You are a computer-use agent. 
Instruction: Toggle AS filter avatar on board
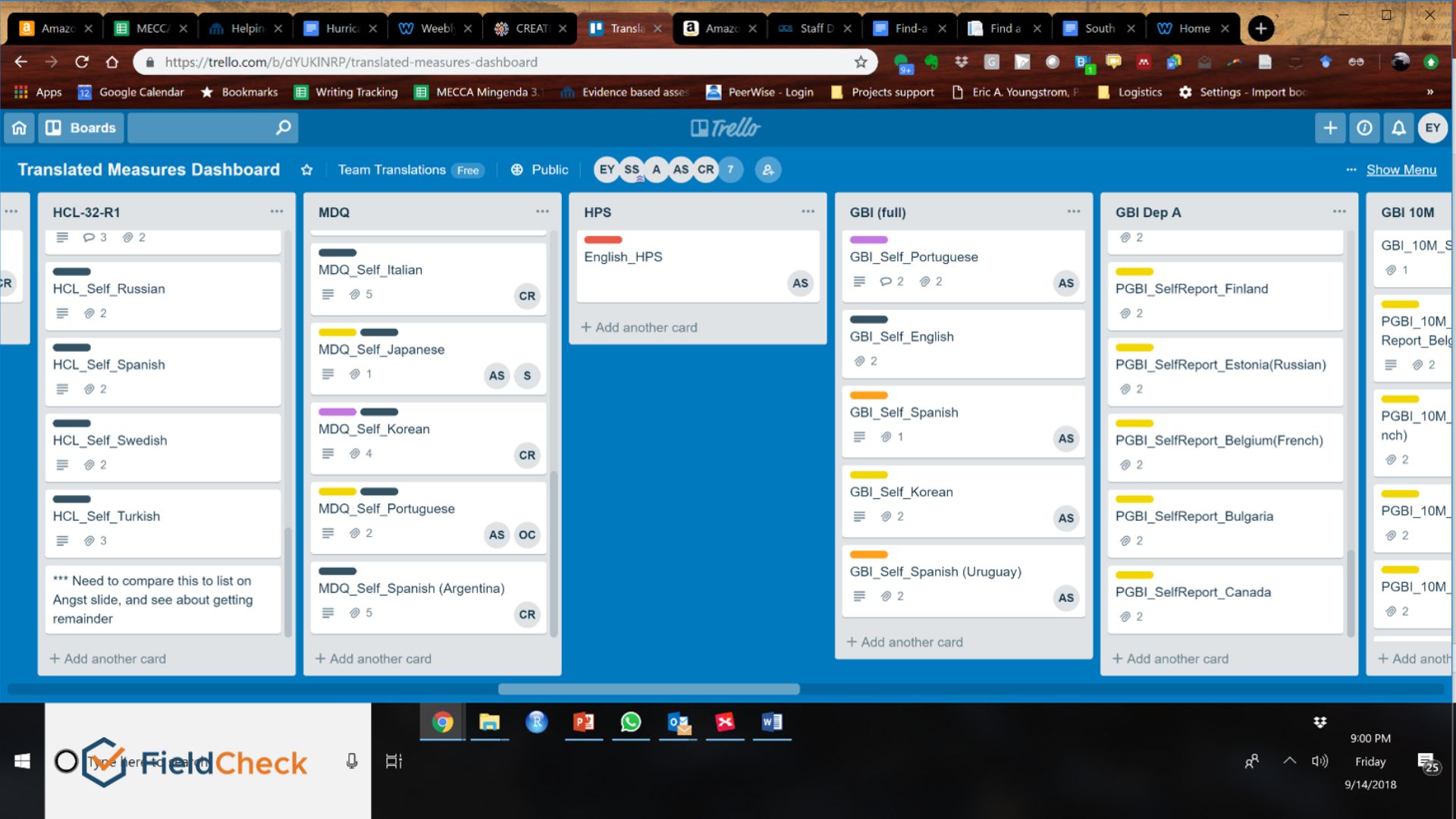679,169
